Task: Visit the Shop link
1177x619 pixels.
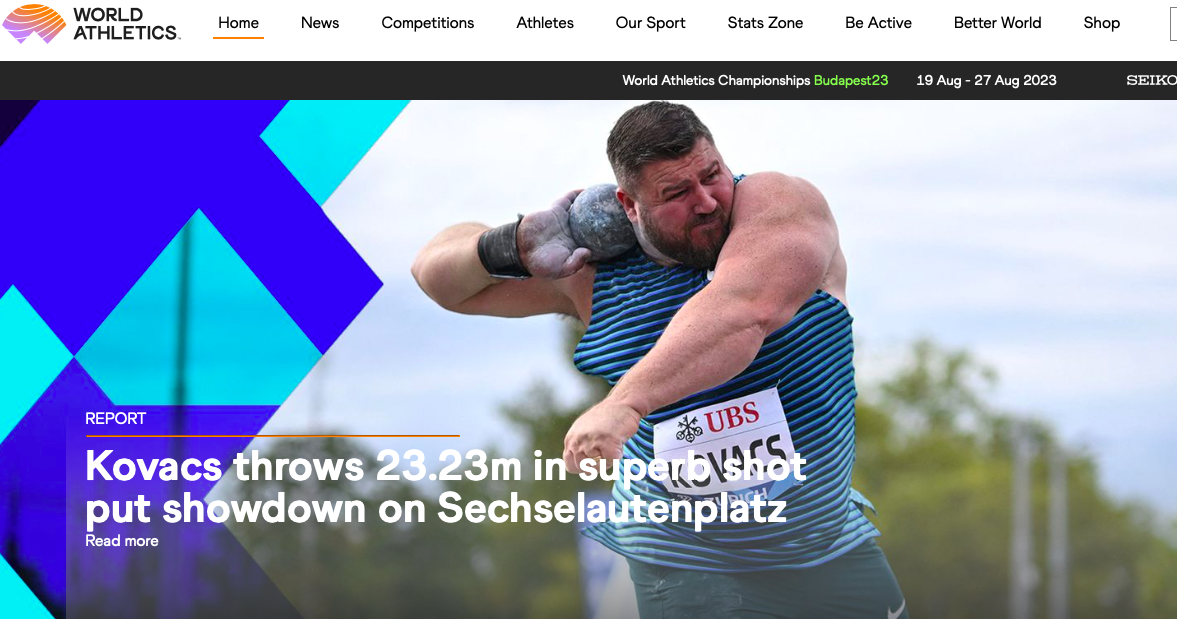Action: coord(1101,23)
